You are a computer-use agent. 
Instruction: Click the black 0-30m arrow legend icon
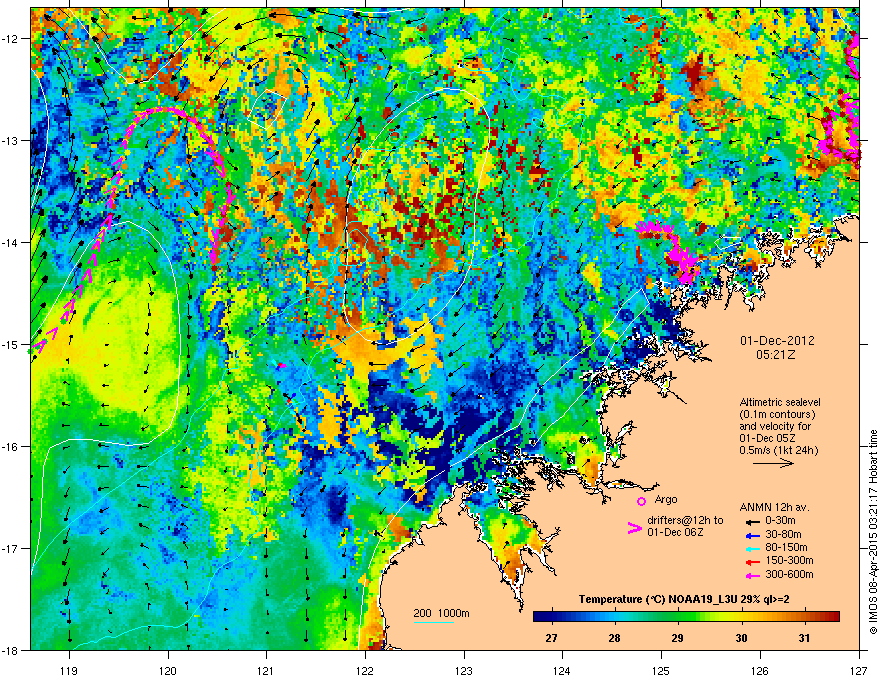pyautogui.click(x=752, y=521)
